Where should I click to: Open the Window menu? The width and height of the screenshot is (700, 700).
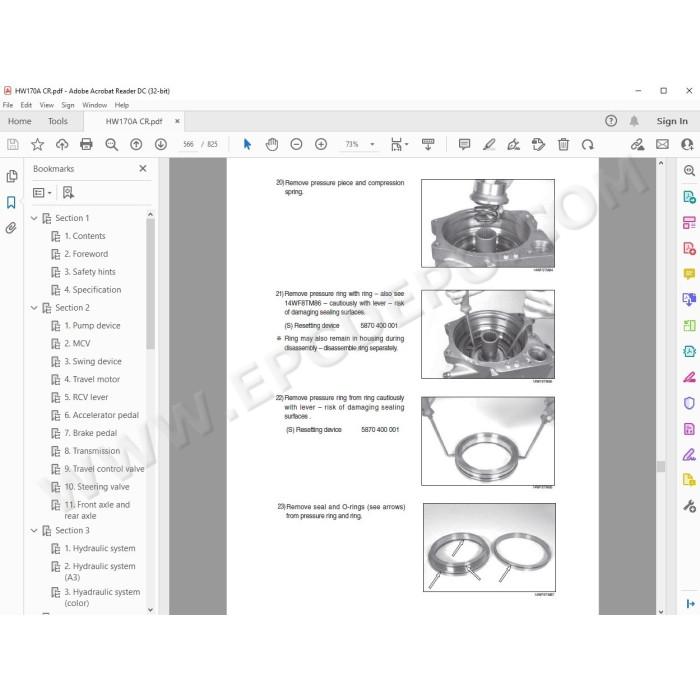tap(95, 105)
